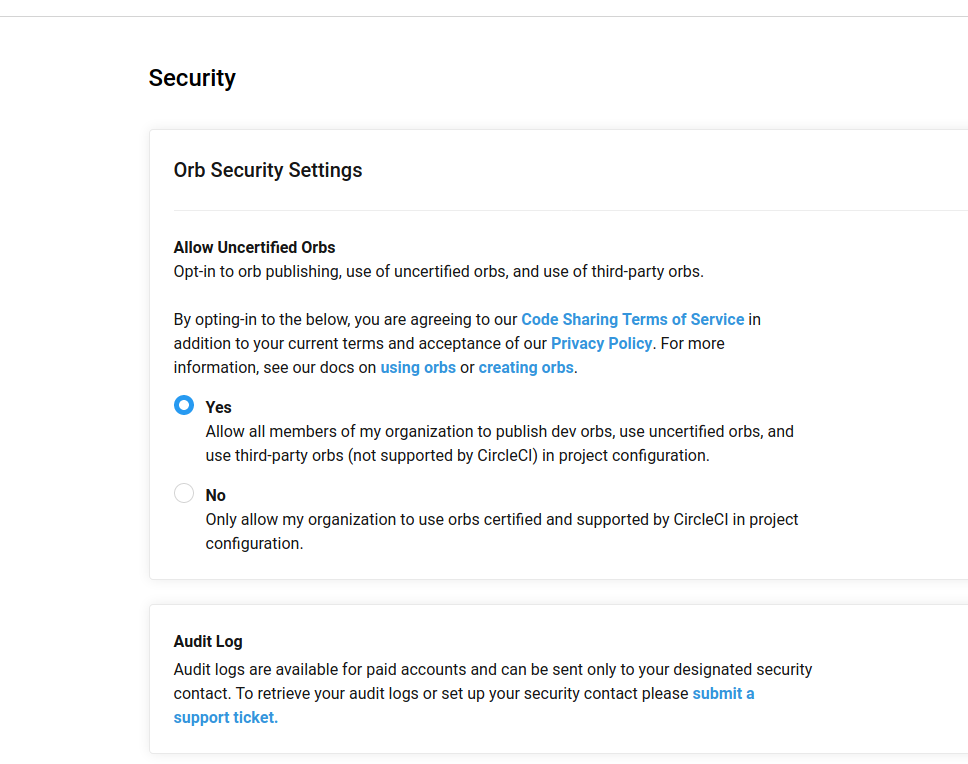Click the Security page heading
968x764 pixels.
tap(192, 78)
